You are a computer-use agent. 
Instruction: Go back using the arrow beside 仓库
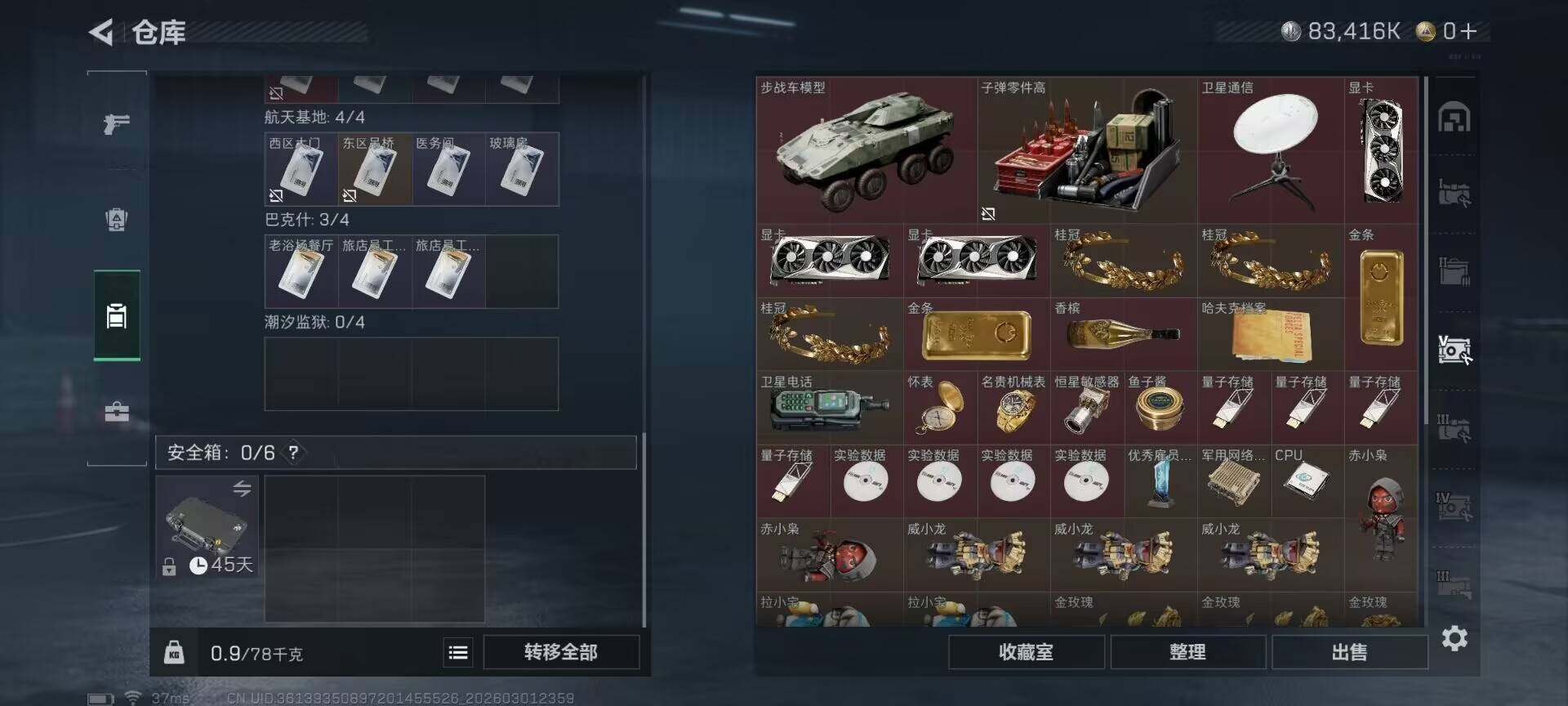(x=101, y=32)
